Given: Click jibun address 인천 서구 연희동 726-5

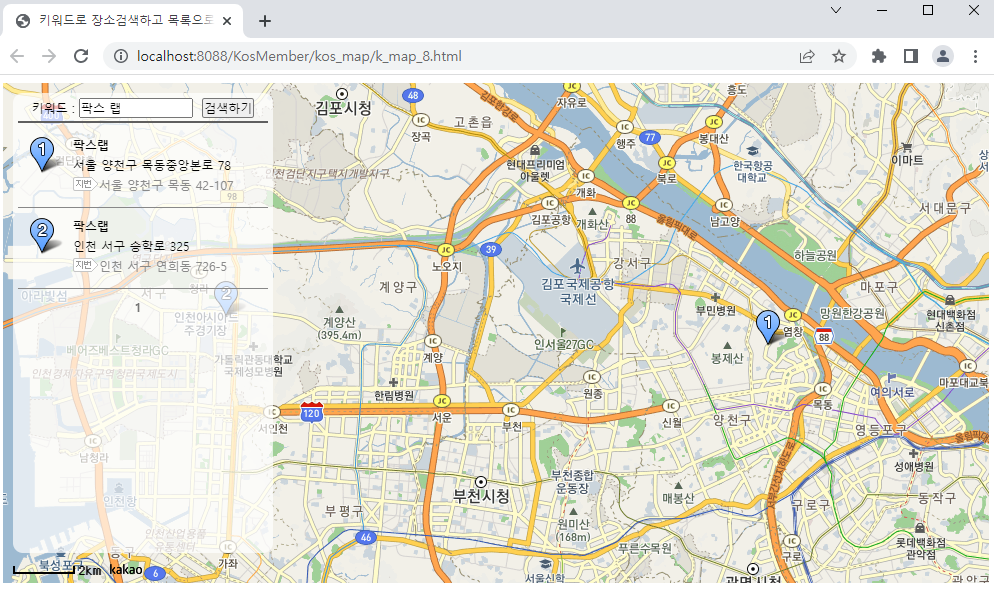Looking at the screenshot, I should tap(163, 267).
